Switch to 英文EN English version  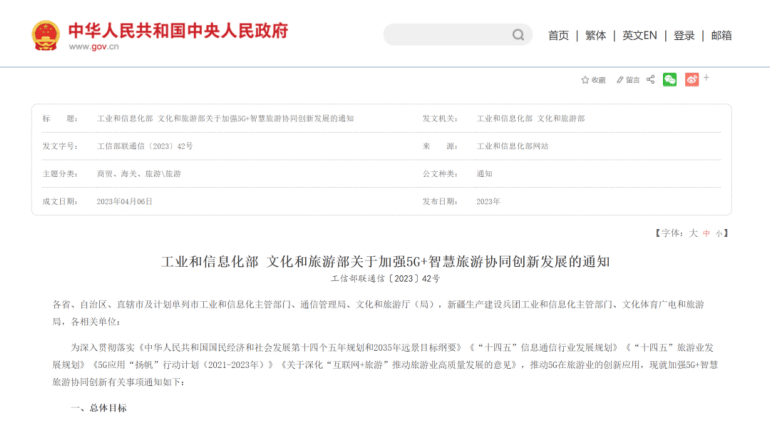pos(639,35)
